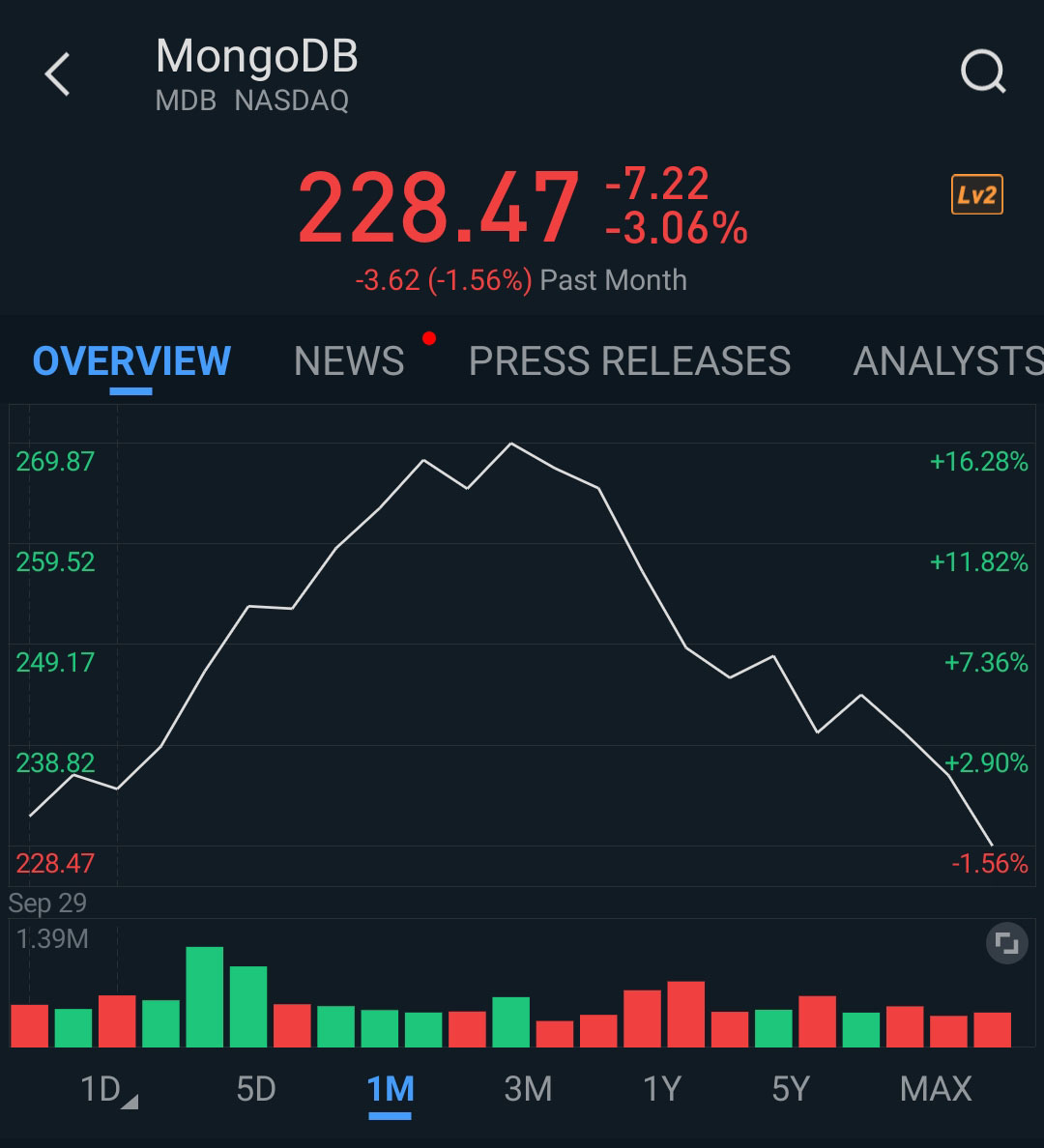1044x1148 pixels.
Task: Tap the tallest green volume bar
Action: pyautogui.click(x=204, y=997)
